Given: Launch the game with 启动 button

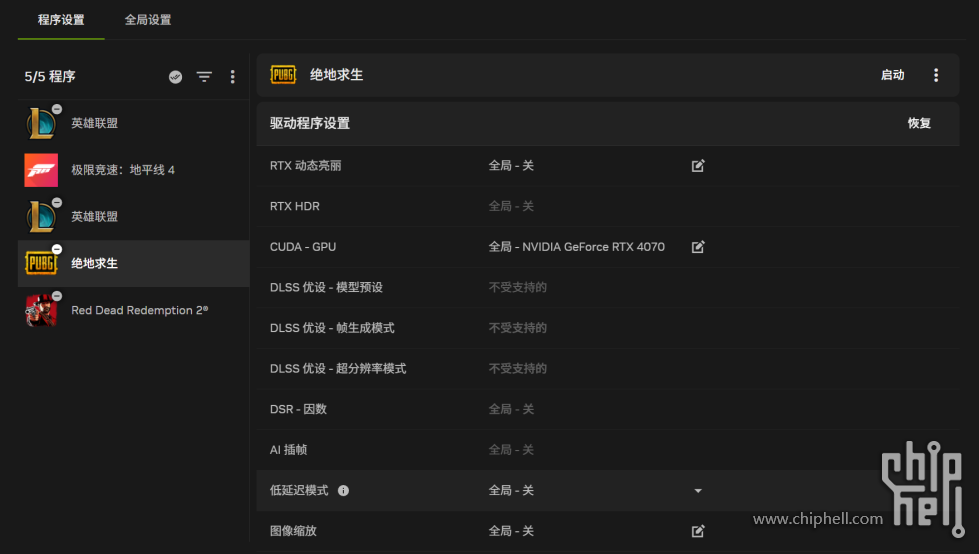Looking at the screenshot, I should pyautogui.click(x=892, y=75).
